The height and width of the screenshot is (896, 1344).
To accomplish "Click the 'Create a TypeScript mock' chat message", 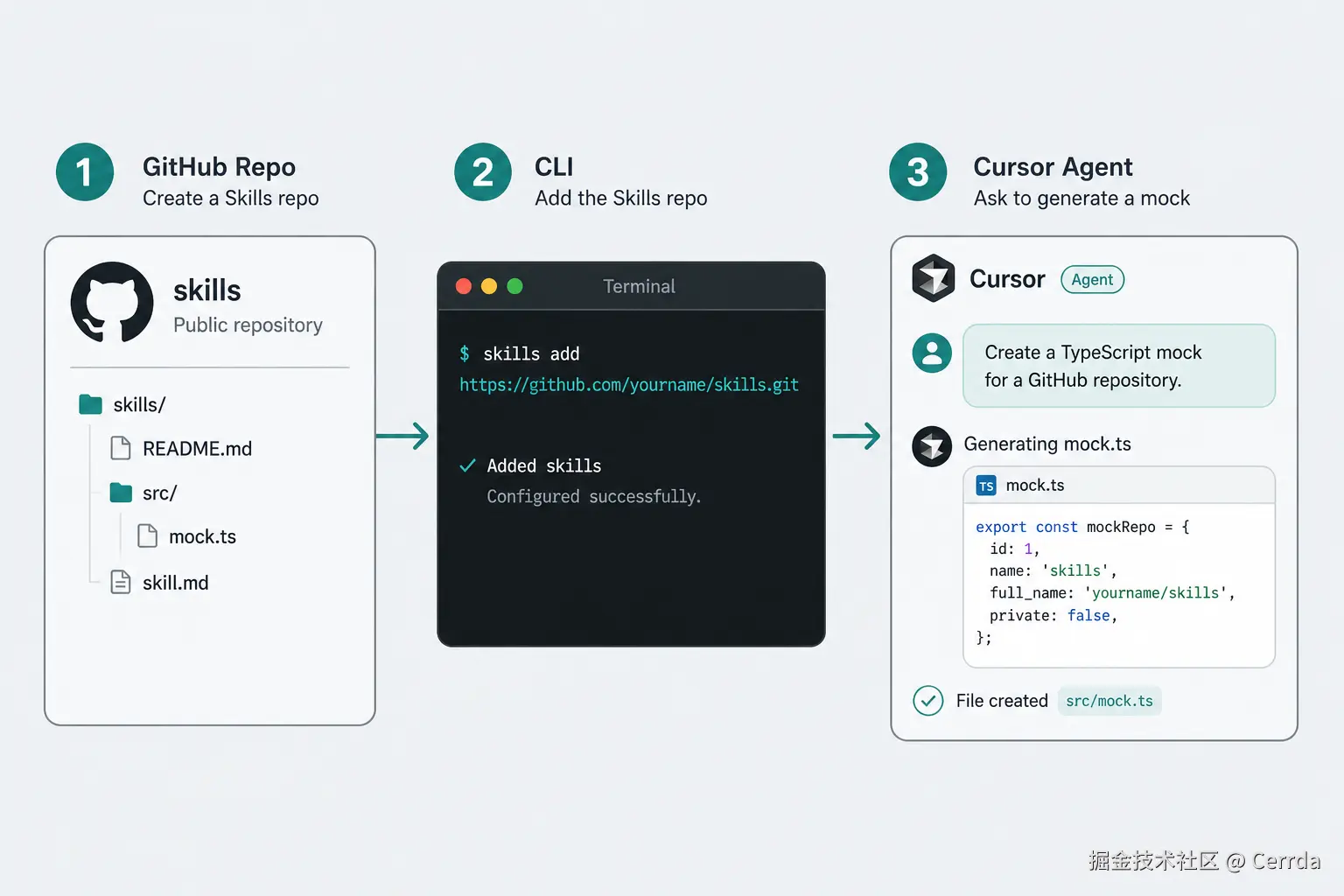I will coord(1119,366).
